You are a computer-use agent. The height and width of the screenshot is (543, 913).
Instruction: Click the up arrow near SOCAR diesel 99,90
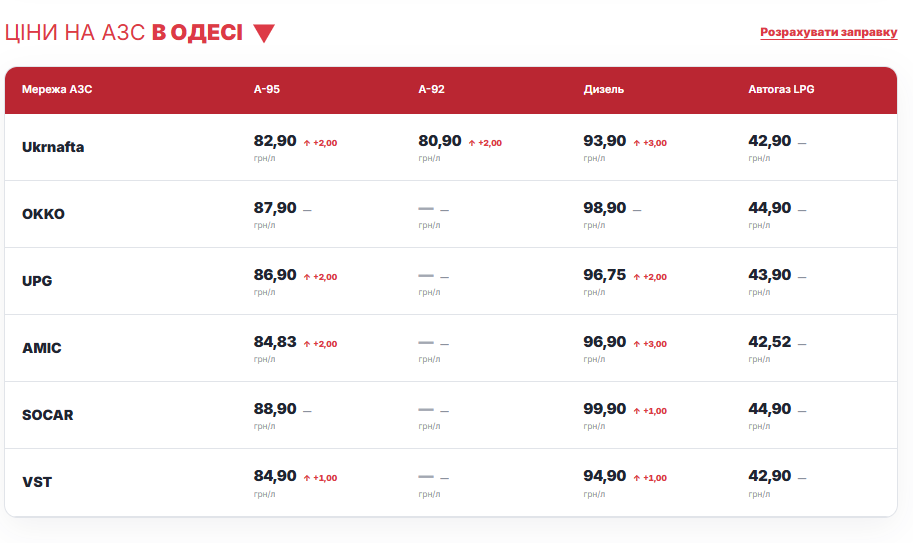point(636,411)
